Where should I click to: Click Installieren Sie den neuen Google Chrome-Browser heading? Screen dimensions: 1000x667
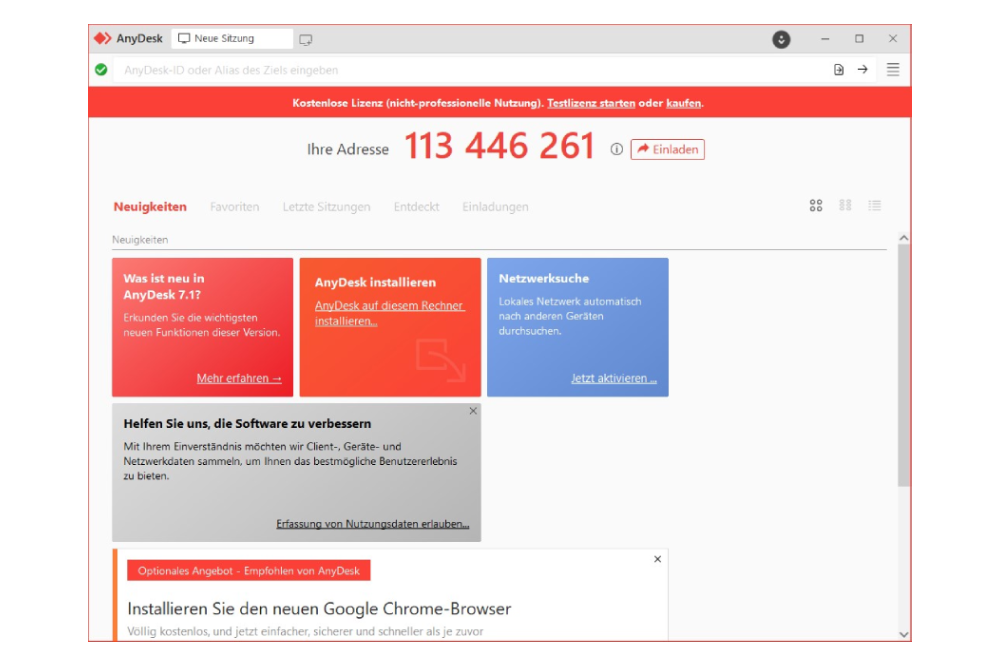pos(319,609)
